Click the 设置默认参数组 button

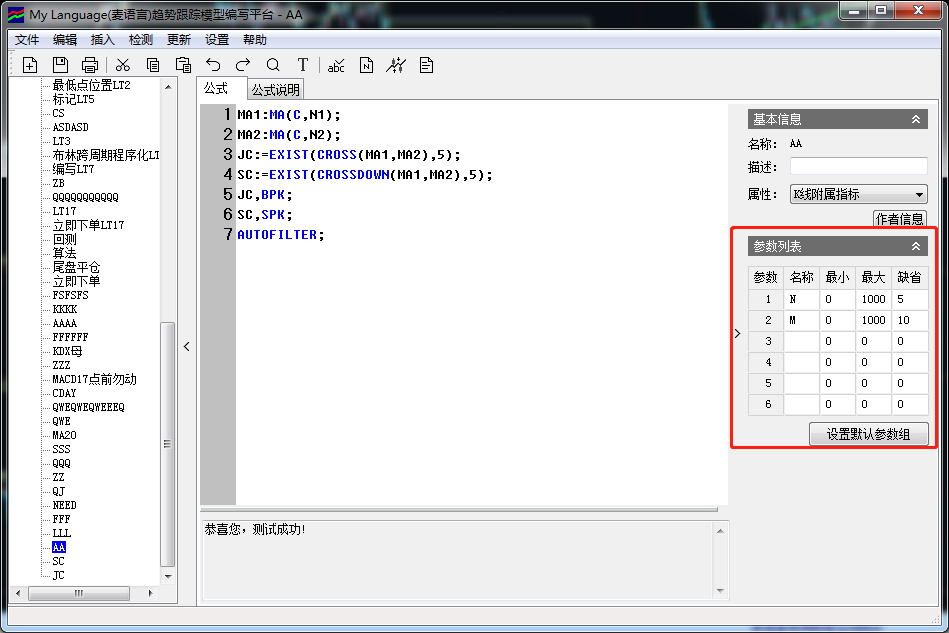pyautogui.click(x=868, y=434)
